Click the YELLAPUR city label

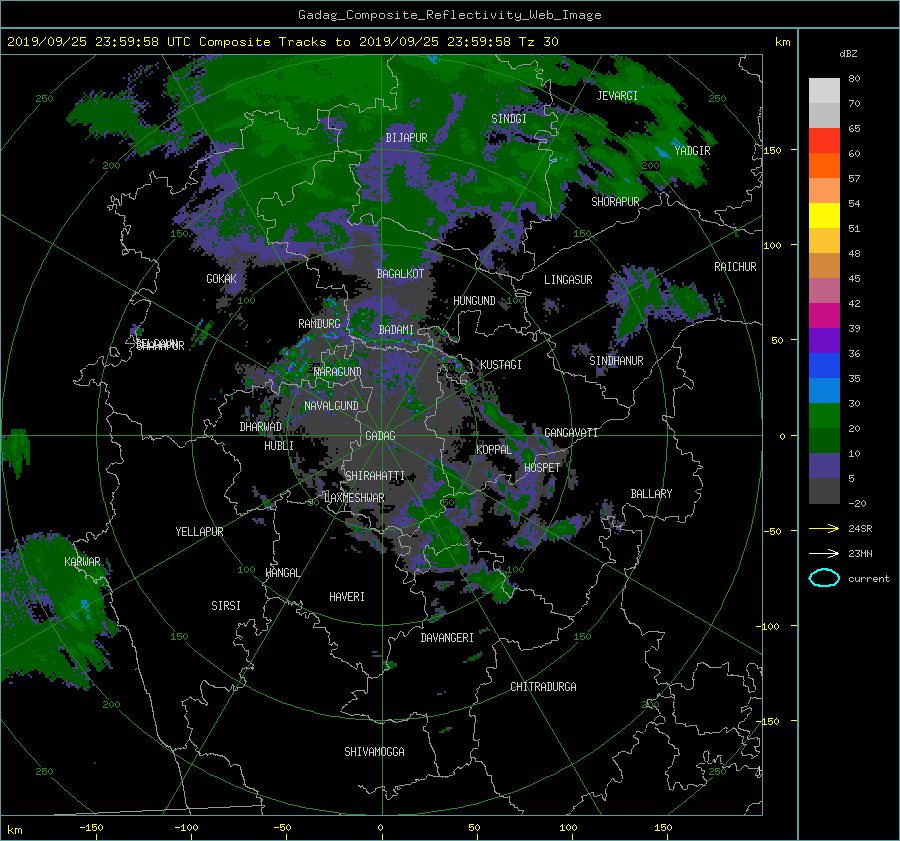pos(199,532)
